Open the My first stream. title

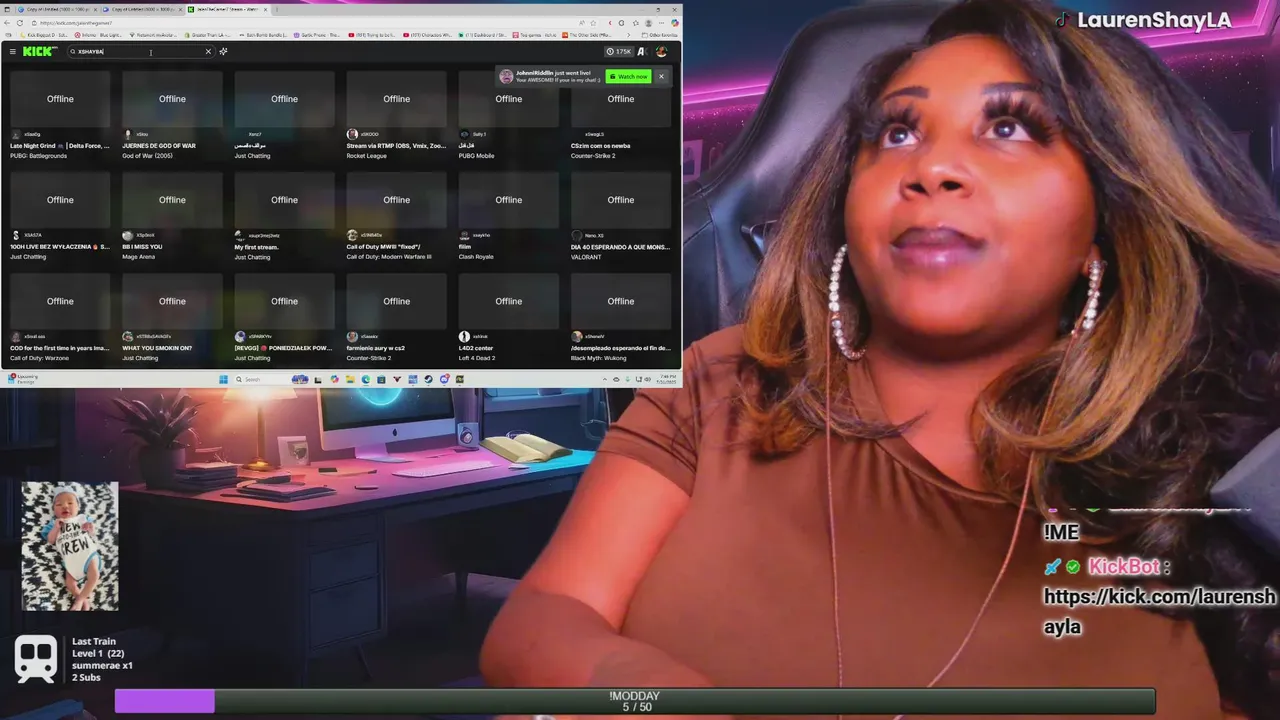[x=256, y=247]
